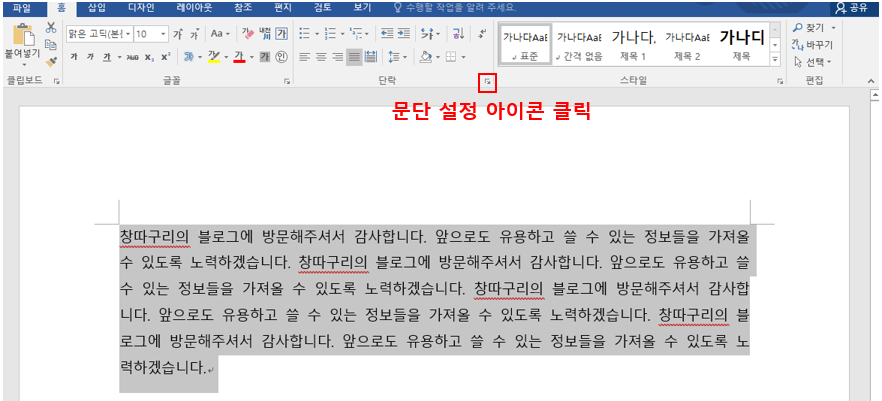Image resolution: width=882 pixels, height=401 pixels.
Task: Increase paragraph indent
Action: tap(403, 34)
